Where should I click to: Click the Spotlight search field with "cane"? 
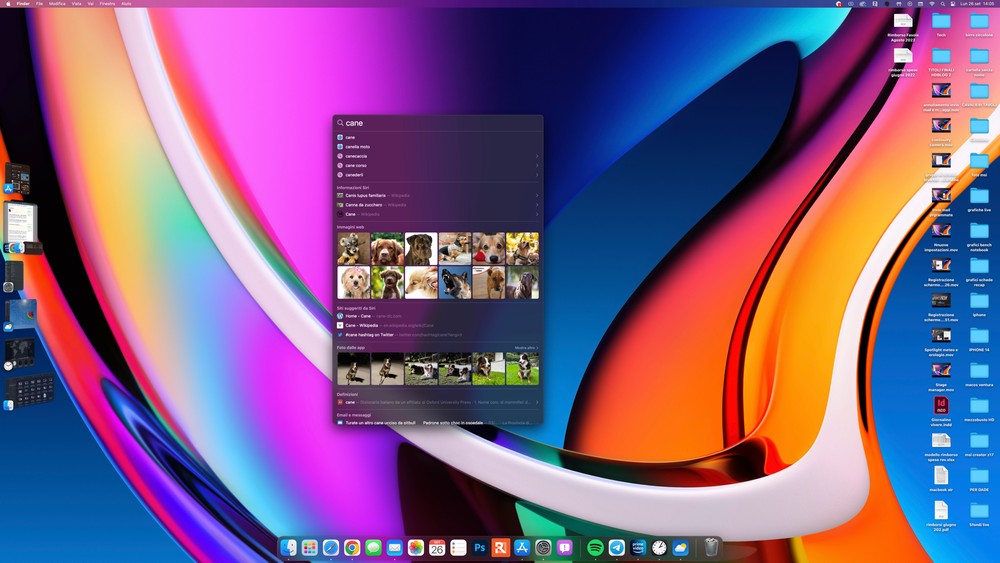point(440,123)
